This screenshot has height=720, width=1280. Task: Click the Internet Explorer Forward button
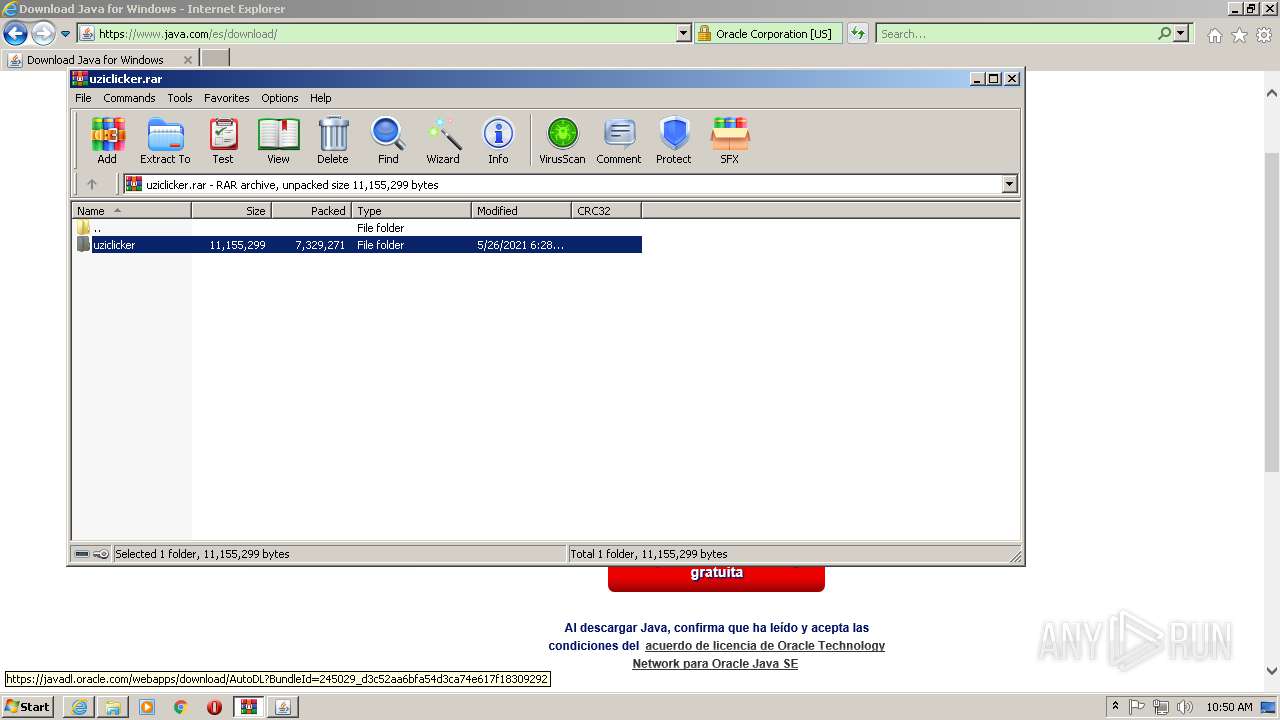(43, 34)
